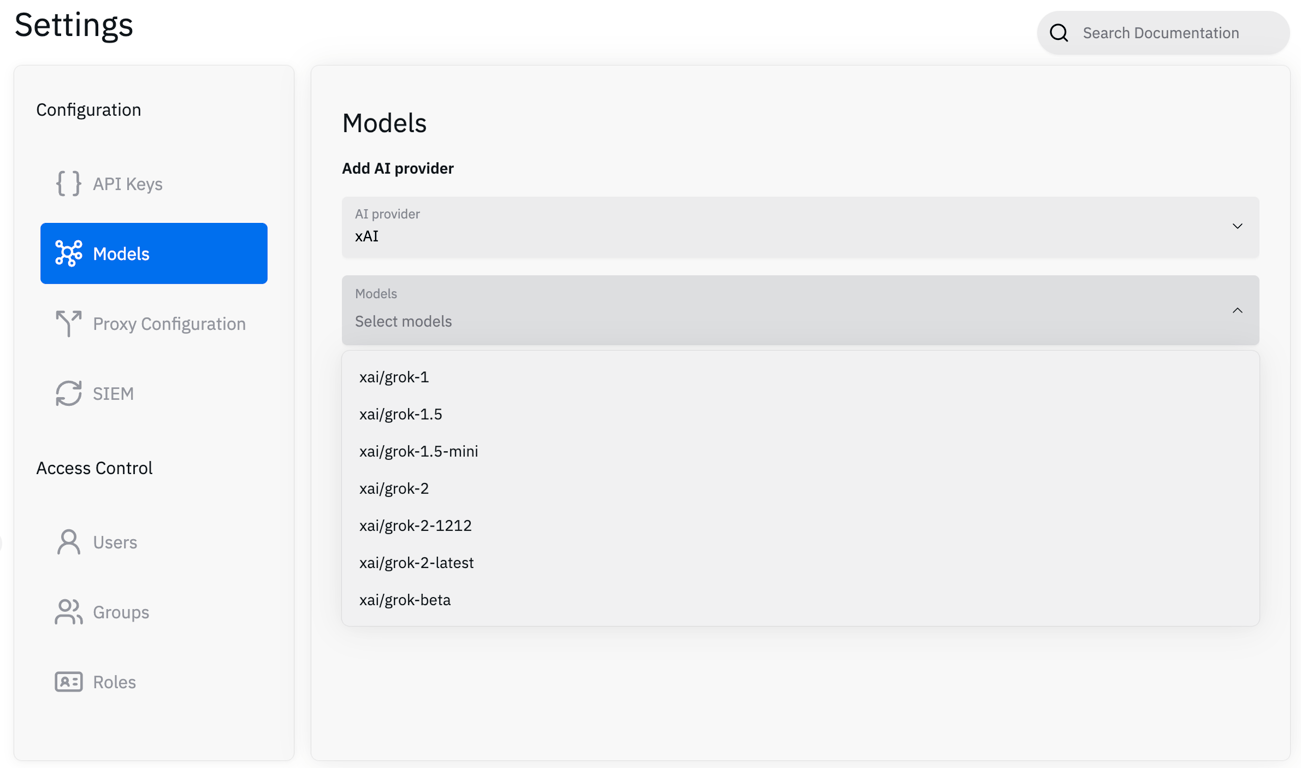Pick xai/grok-2-latest model option
Viewport: 1301px width, 768px height.
(417, 563)
